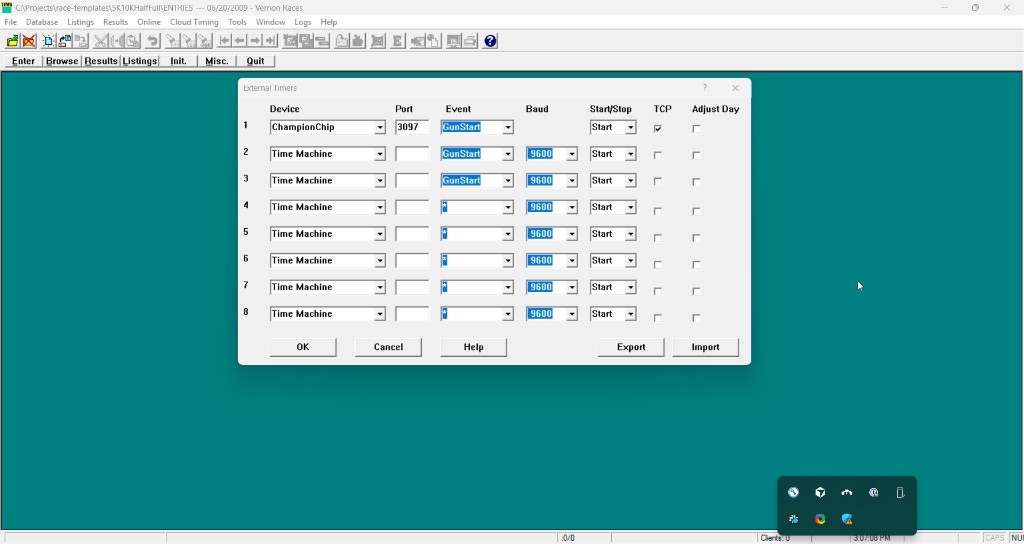Viewport: 1024px width, 544px height.
Task: Uncheck the TCP checkbox in row 1
Action: point(658,129)
